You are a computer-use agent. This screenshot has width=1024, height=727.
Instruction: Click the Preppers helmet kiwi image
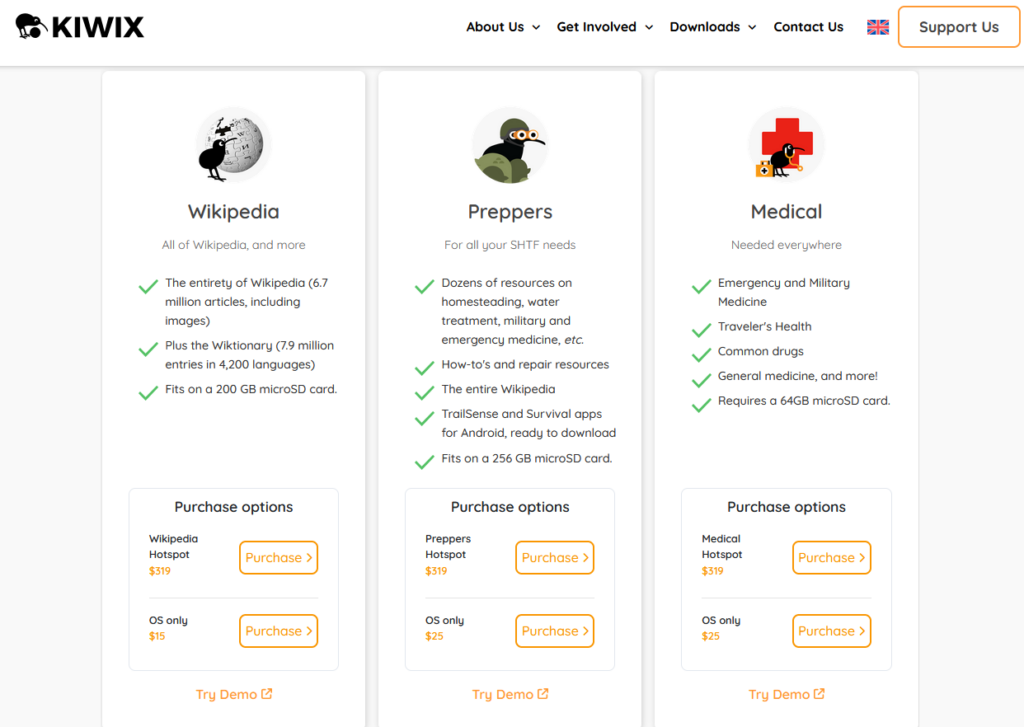510,146
